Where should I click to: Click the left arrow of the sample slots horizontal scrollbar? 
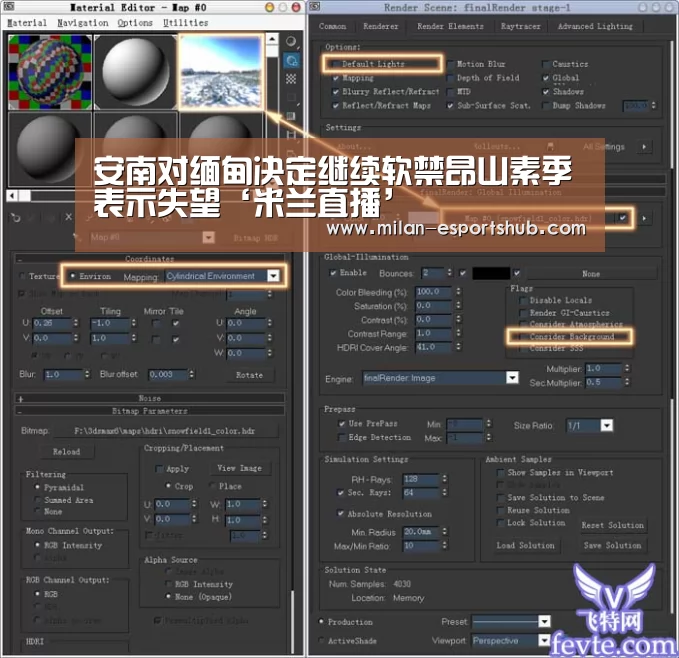click(12, 196)
